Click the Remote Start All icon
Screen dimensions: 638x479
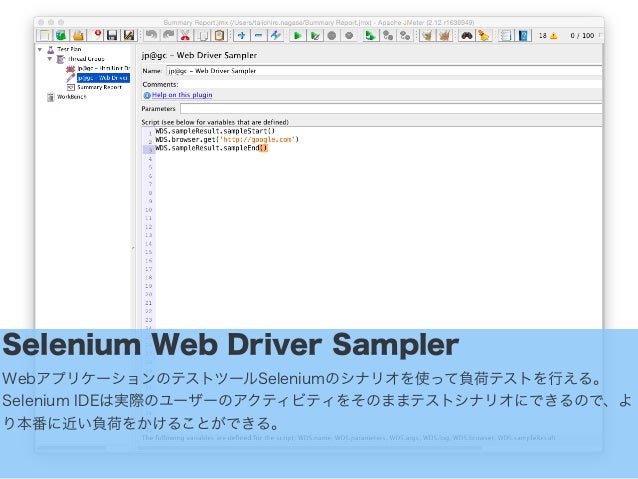click(x=371, y=36)
